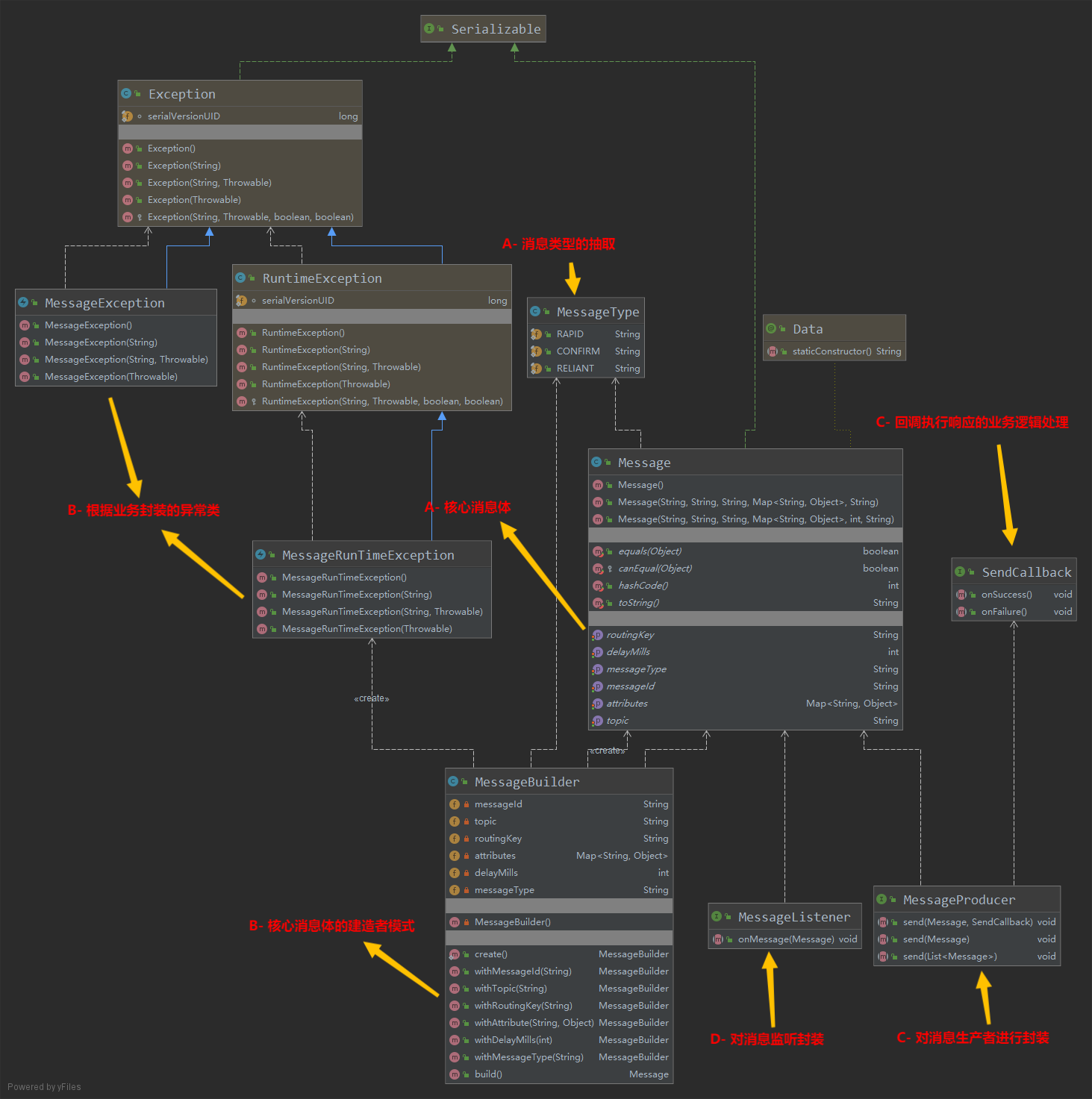Click field icon beside CONFIRM constant

click(x=536, y=351)
